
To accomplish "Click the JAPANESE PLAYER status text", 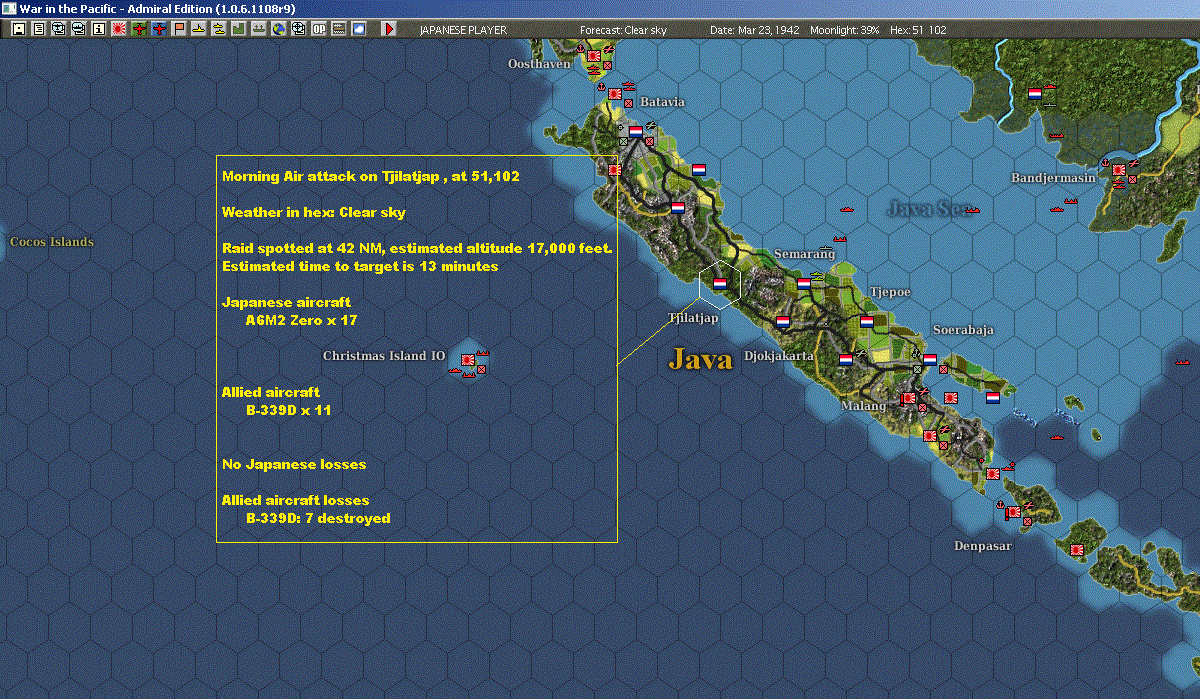I will tap(463, 30).
